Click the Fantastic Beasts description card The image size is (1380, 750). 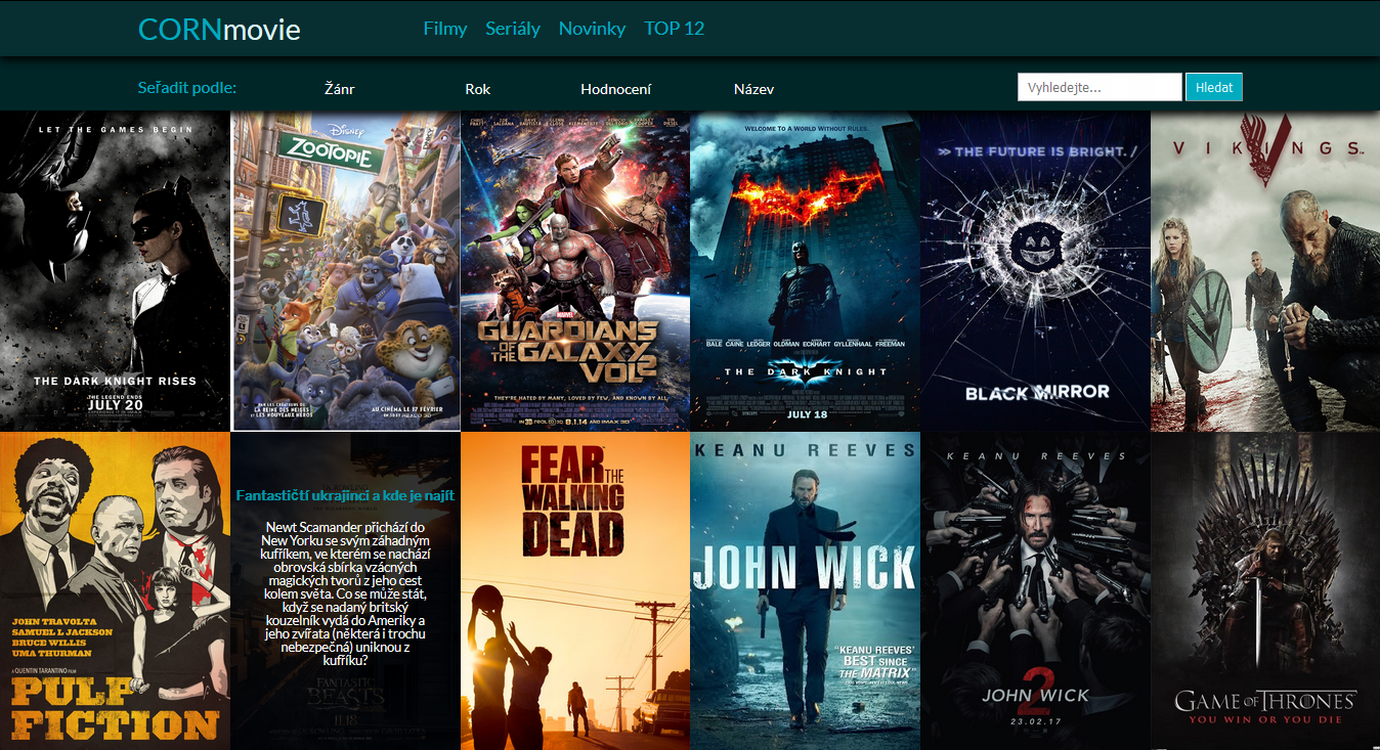click(x=345, y=591)
